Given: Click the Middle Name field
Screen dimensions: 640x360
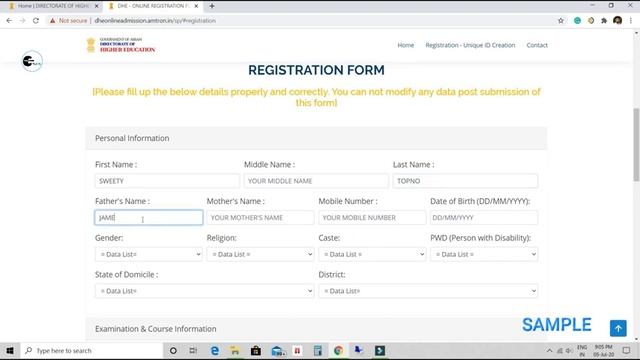Looking at the screenshot, I should (x=316, y=181).
